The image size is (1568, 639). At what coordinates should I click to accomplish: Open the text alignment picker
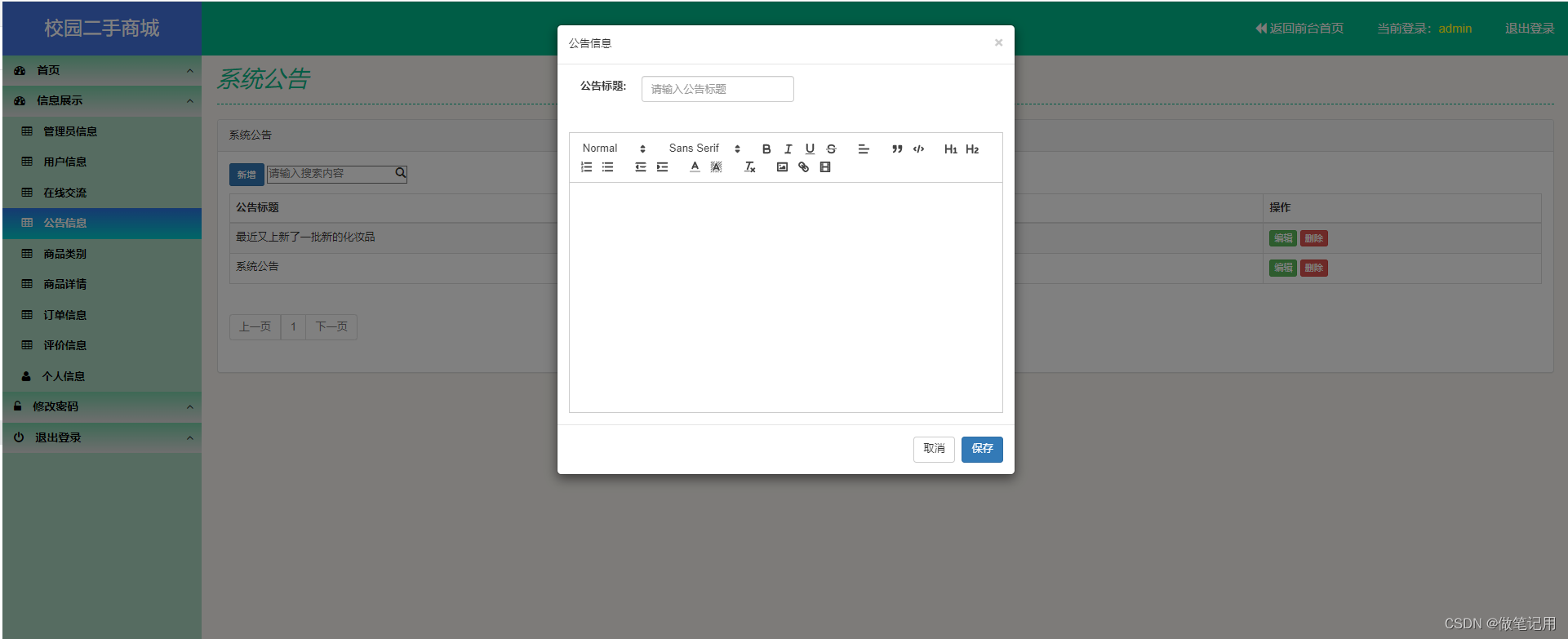pyautogui.click(x=864, y=149)
